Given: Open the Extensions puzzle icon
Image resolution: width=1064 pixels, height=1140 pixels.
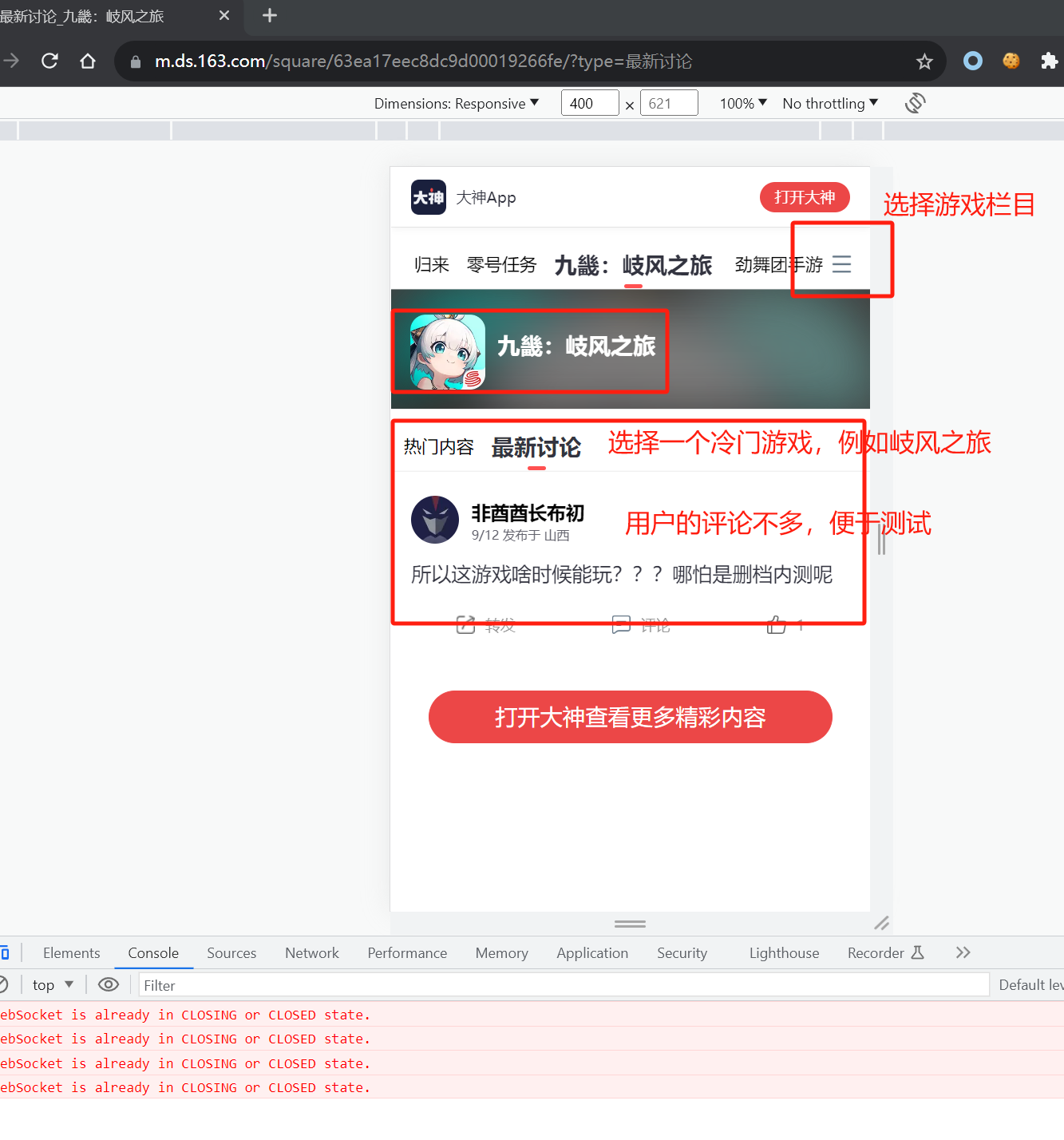Looking at the screenshot, I should 1050,61.
